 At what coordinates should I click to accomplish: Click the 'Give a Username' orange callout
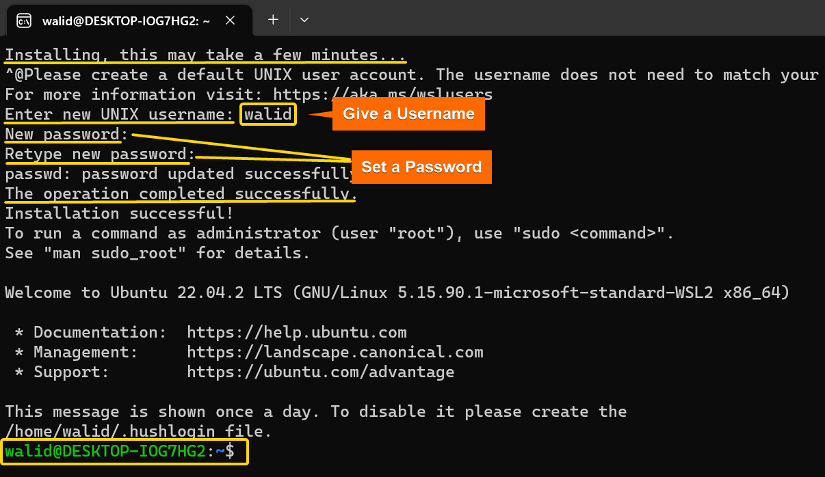[x=408, y=114]
